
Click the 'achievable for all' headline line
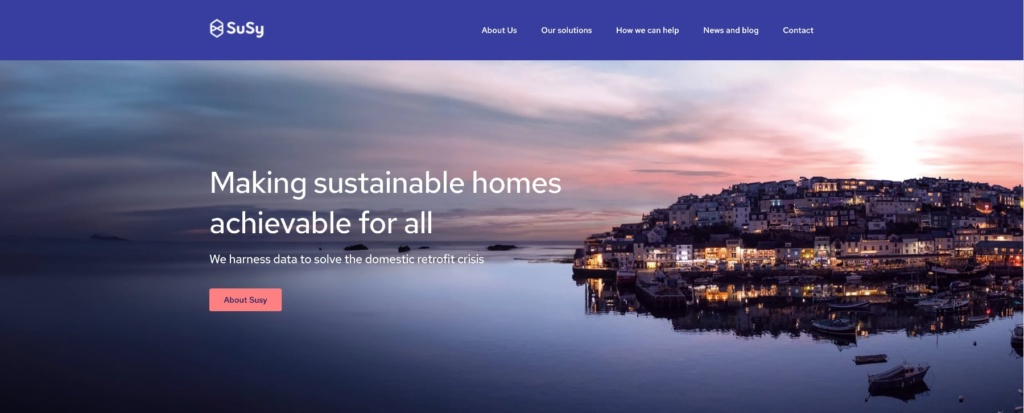tap(321, 223)
